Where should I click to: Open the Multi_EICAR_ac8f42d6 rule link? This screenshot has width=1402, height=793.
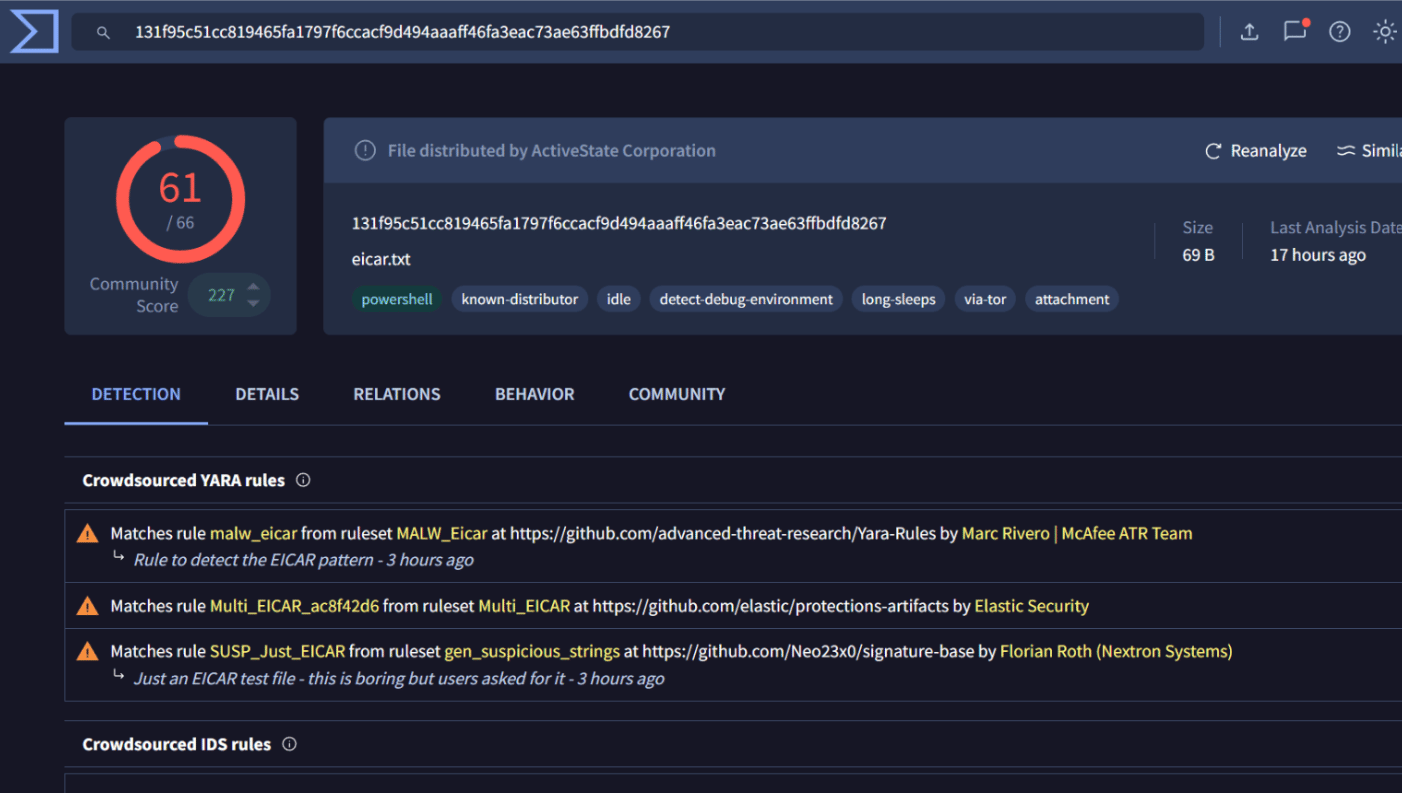pos(294,606)
